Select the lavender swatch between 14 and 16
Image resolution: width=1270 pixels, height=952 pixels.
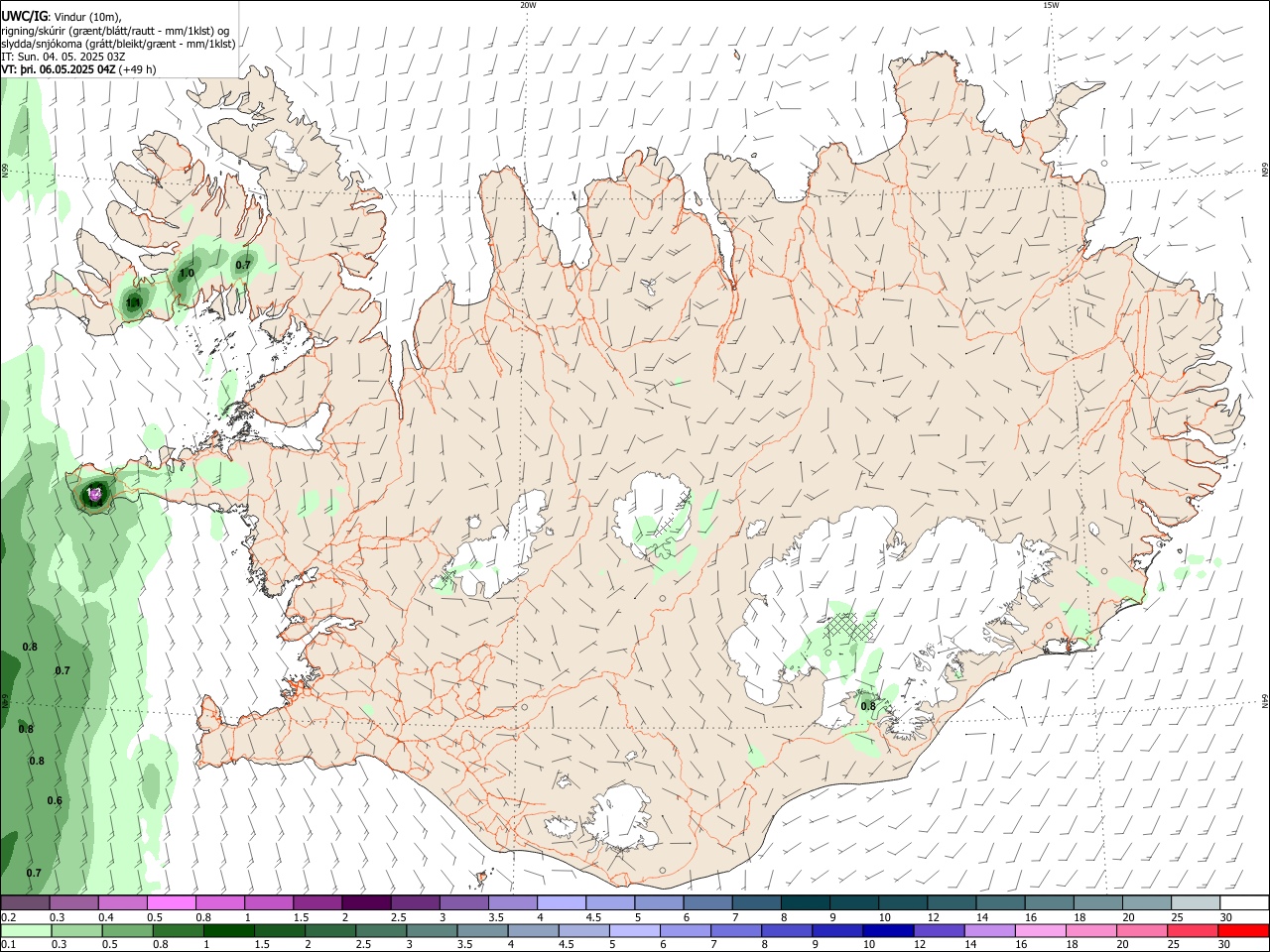pyautogui.click(x=988, y=930)
